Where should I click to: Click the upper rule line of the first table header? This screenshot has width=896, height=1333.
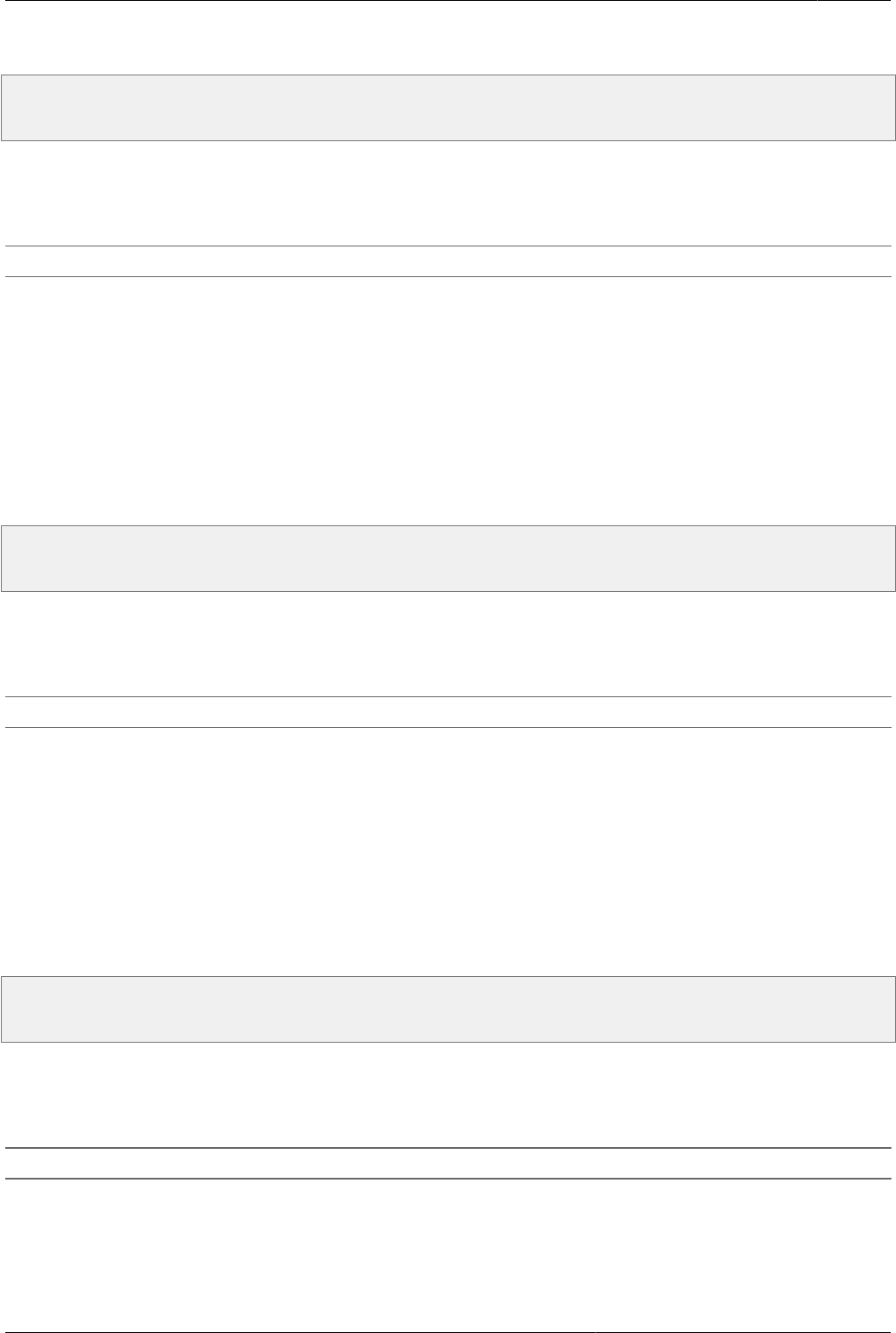(x=447, y=246)
